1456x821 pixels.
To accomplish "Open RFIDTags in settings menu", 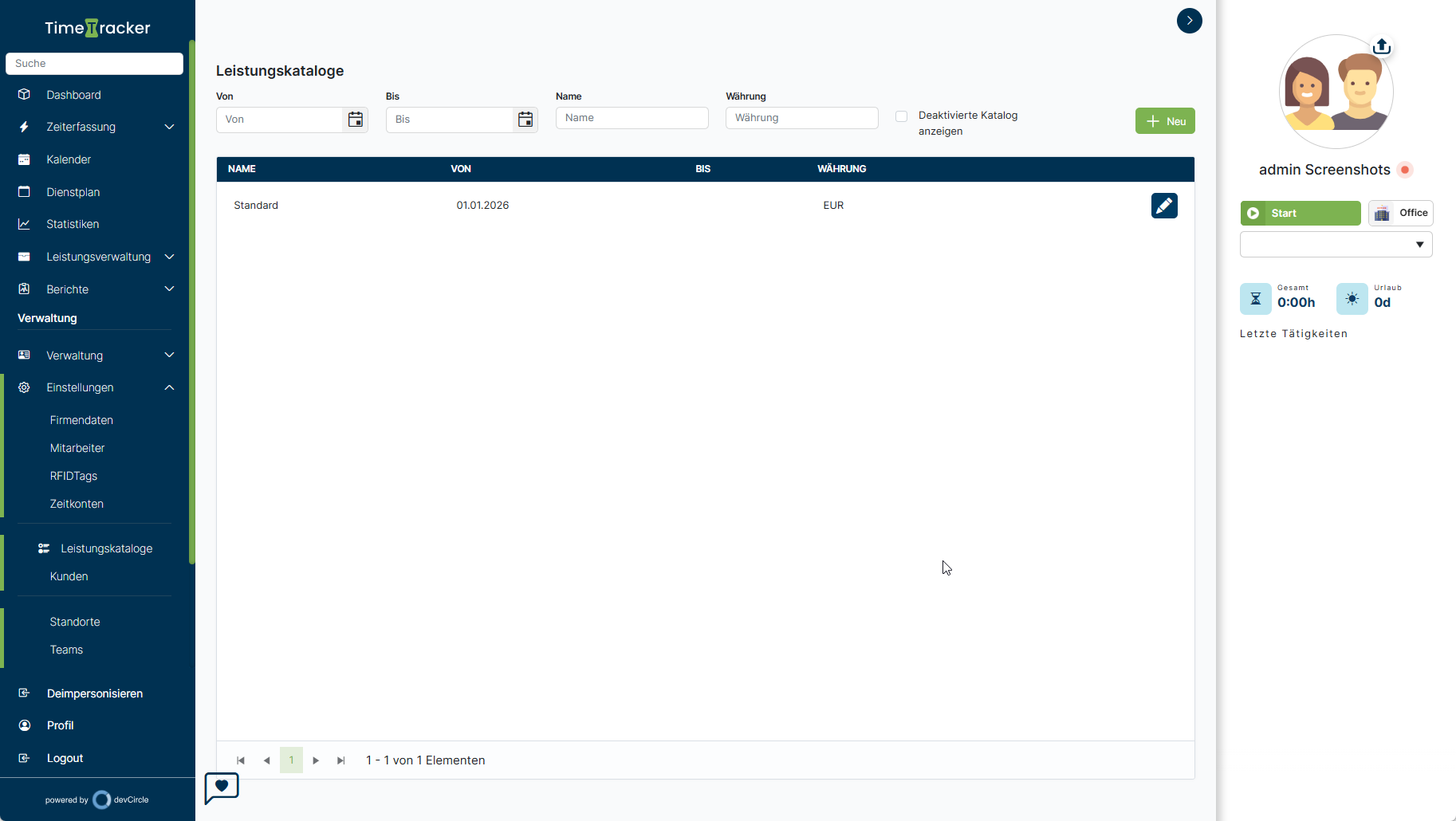I will coord(73,476).
